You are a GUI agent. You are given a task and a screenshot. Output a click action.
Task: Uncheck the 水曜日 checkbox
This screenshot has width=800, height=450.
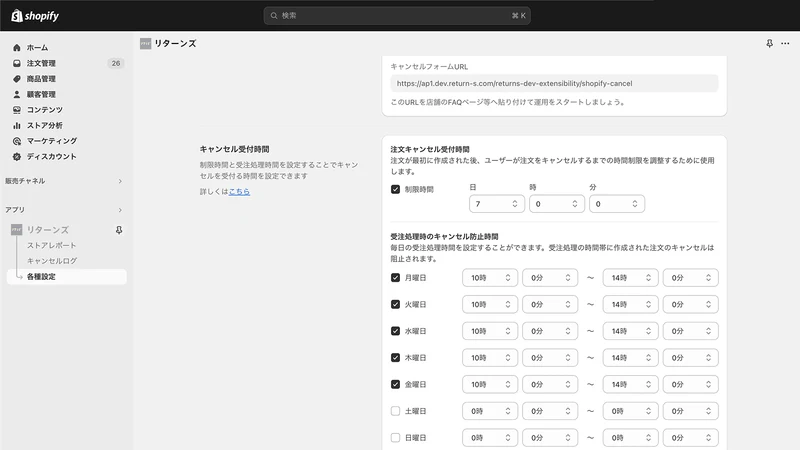pos(395,331)
